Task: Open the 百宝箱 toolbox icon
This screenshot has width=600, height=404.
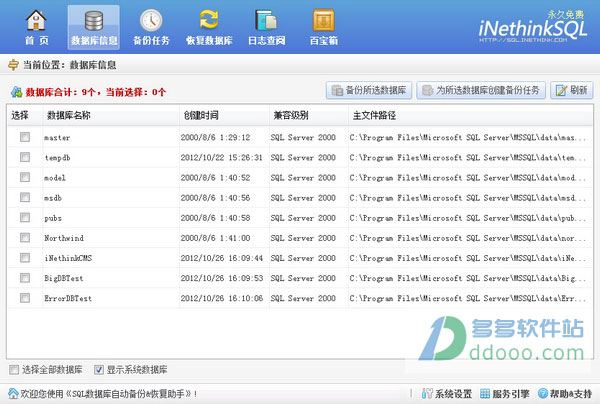Action: [x=324, y=20]
